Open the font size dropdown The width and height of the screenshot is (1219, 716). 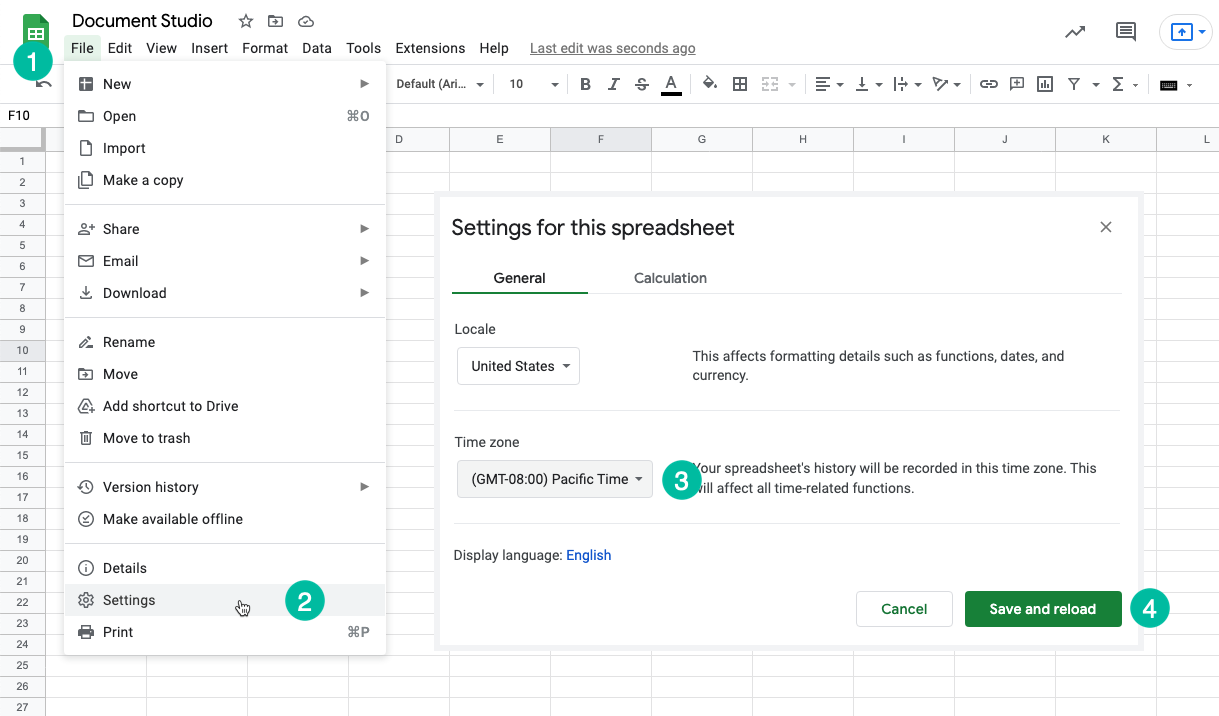click(530, 84)
